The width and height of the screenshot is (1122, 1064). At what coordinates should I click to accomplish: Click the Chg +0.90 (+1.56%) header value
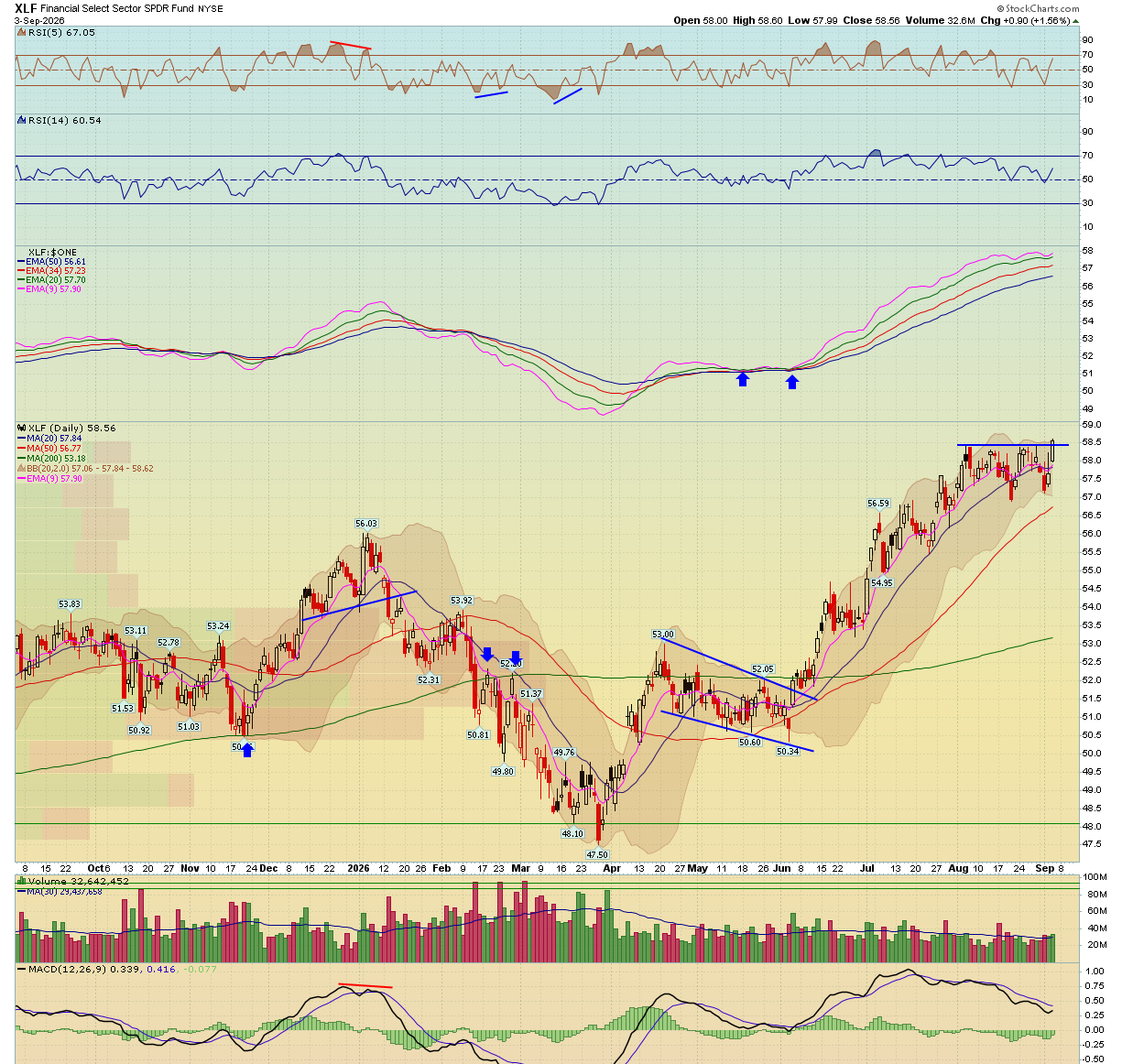click(1025, 20)
